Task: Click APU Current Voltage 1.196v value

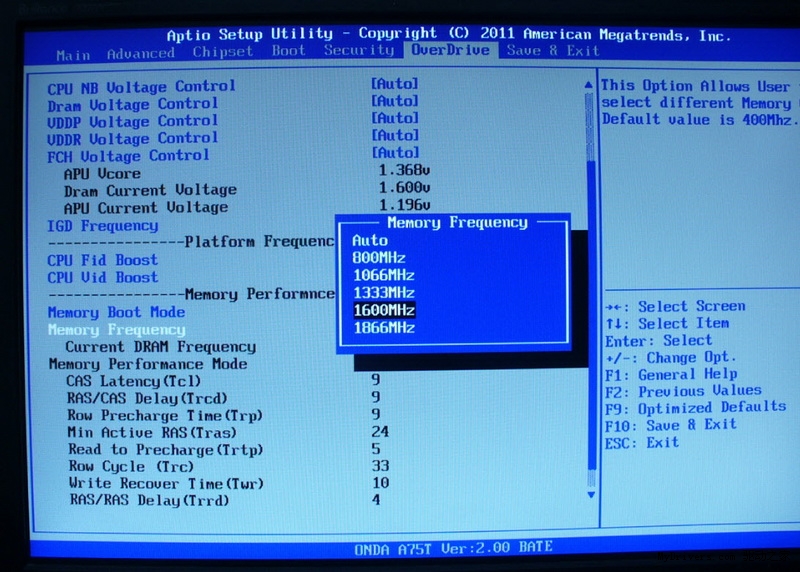Action: pos(404,205)
